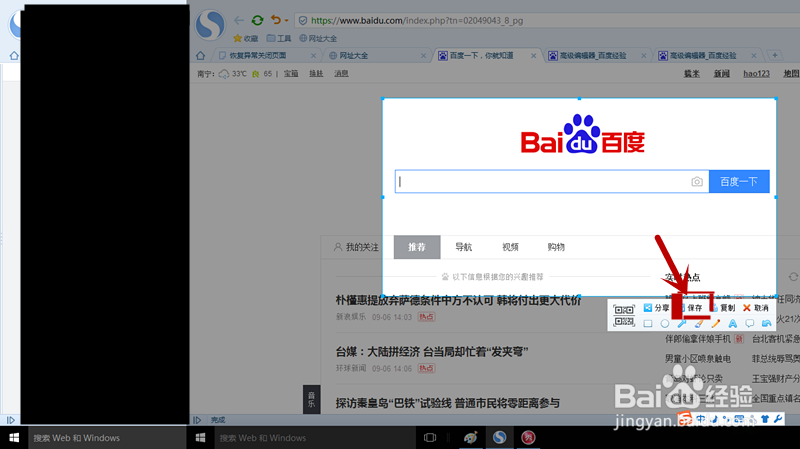This screenshot has width=800, height=449.
Task: Open the Task View icon on the taskbar
Action: pyautogui.click(x=430, y=438)
